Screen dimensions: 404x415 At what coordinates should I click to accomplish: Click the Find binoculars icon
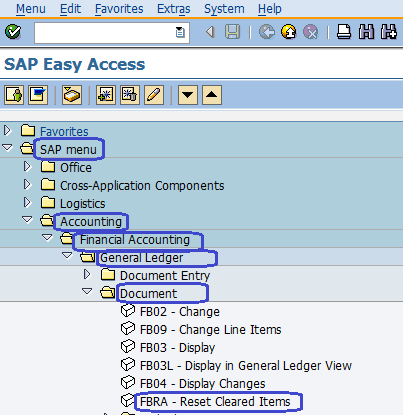tap(366, 32)
